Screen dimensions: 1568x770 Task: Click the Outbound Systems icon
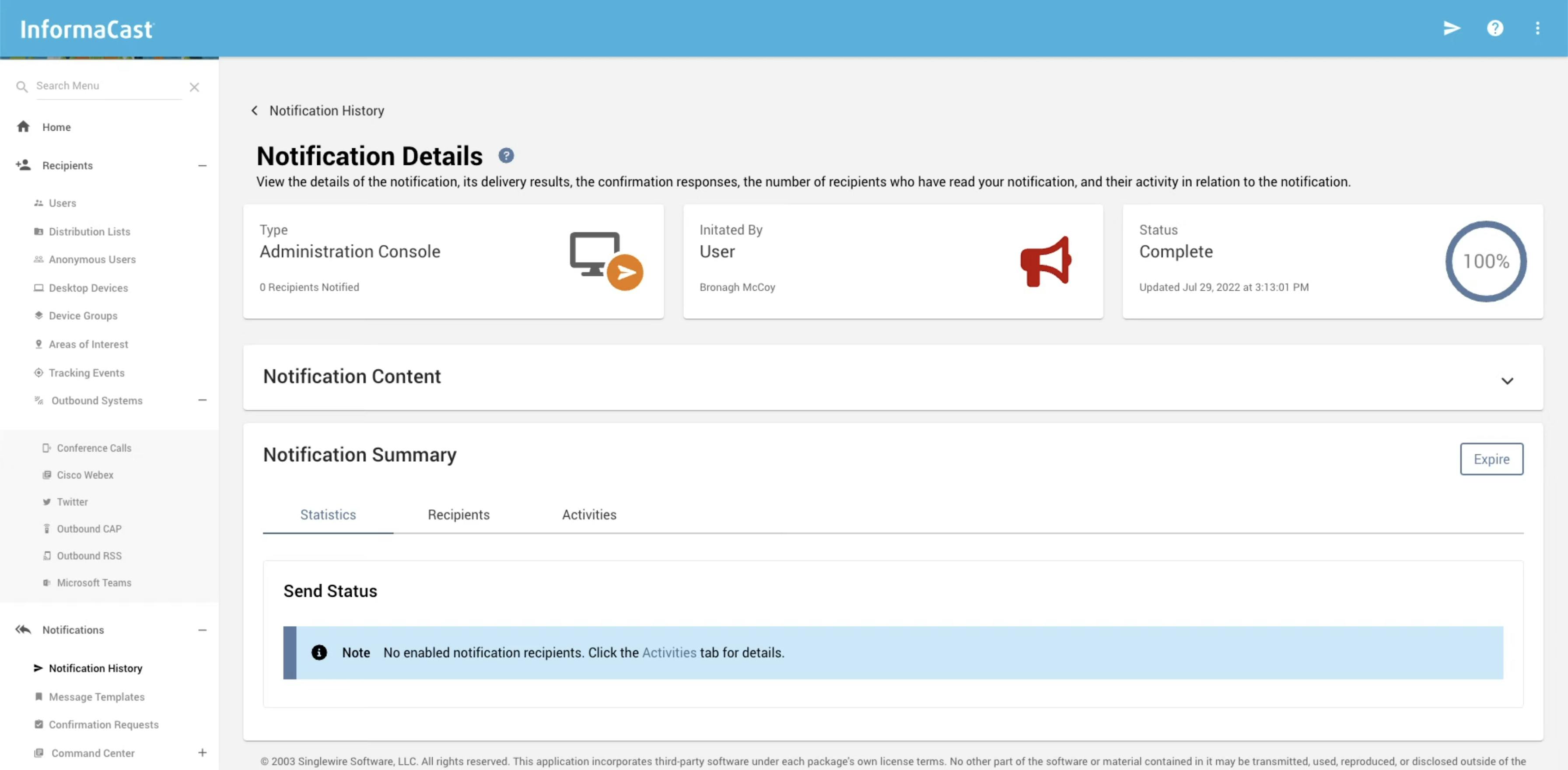pos(38,400)
